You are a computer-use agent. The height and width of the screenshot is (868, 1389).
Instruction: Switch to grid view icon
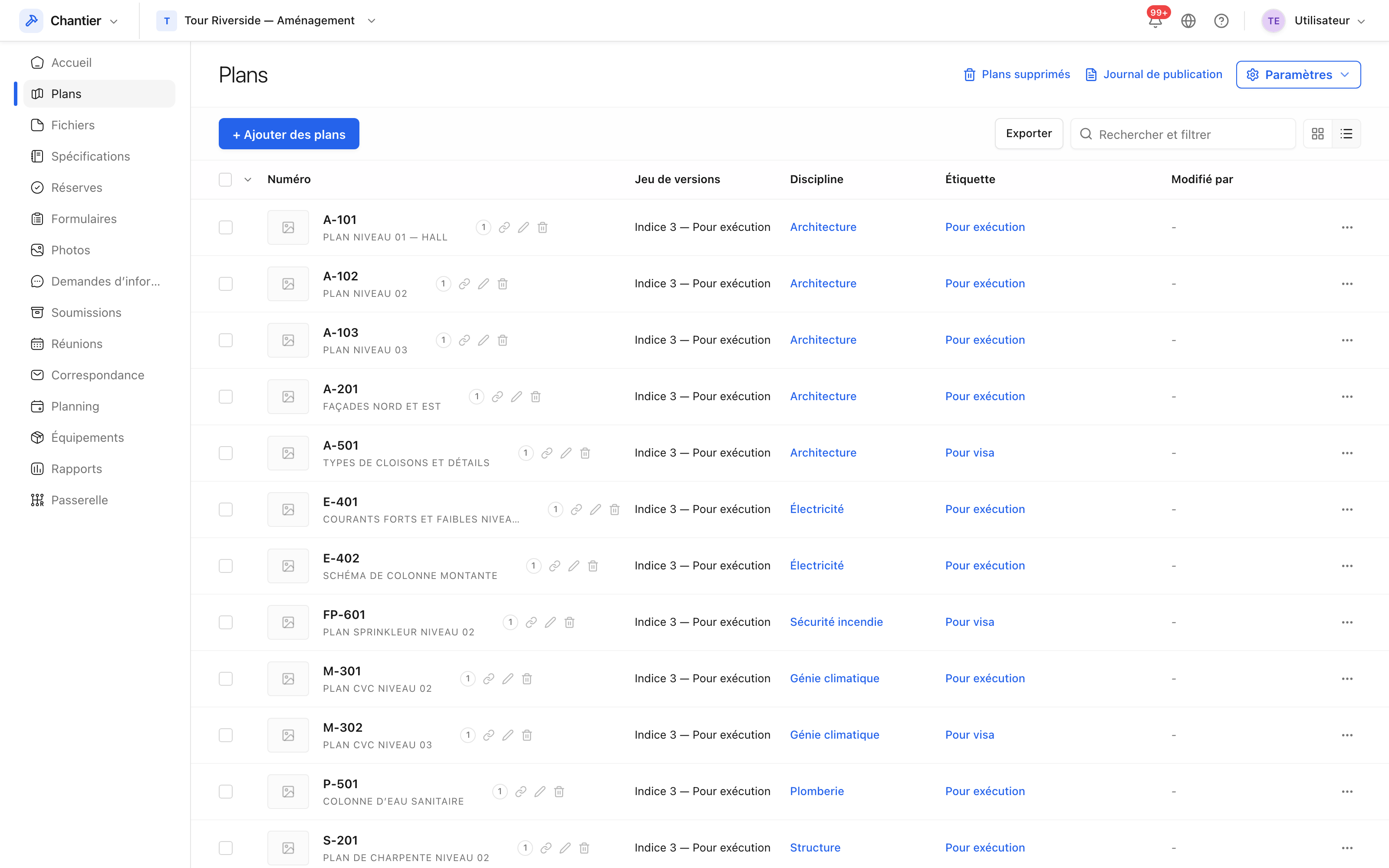pos(1318,134)
